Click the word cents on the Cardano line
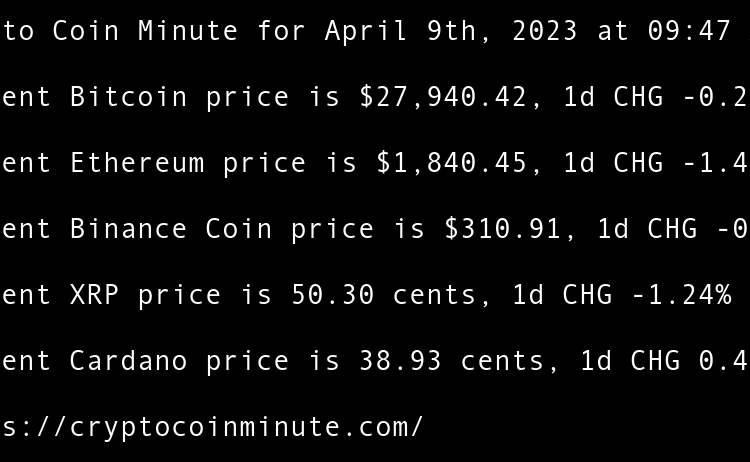750x462 pixels. (502, 361)
